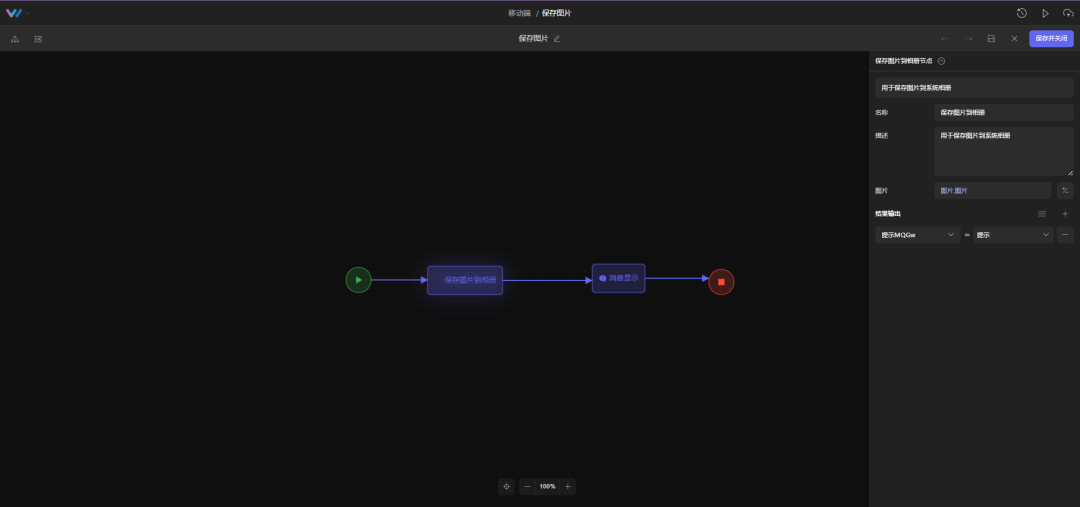The height and width of the screenshot is (507, 1080).
Task: Close editor with X icon
Action: coord(1014,39)
